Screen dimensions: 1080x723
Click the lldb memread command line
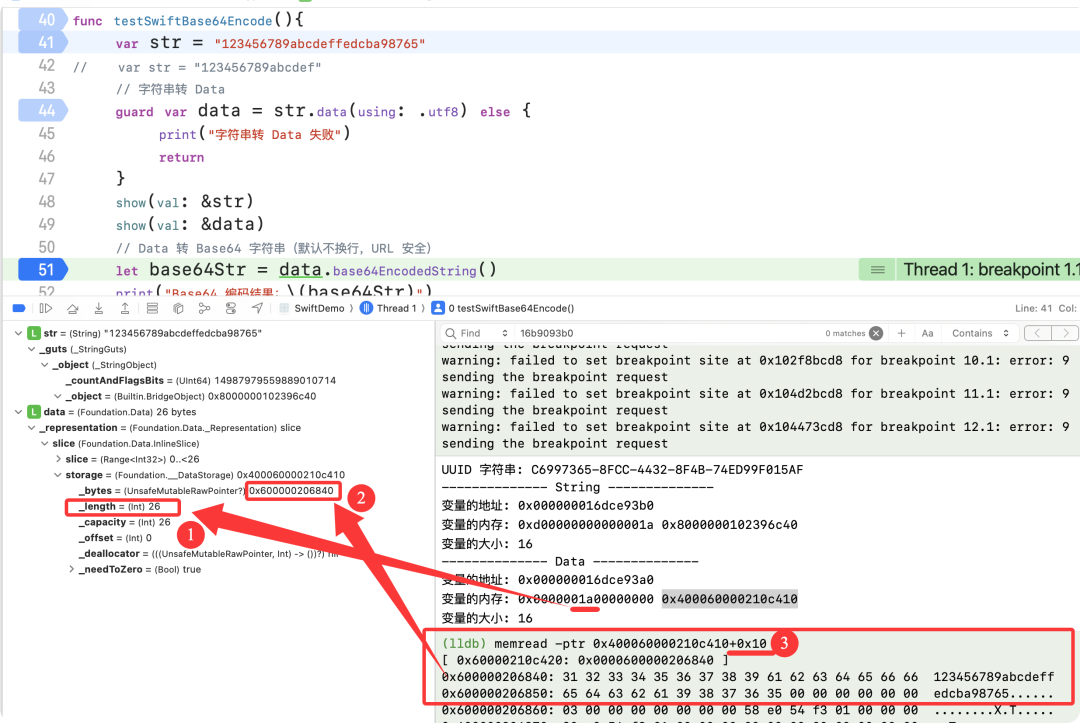[x=604, y=644]
